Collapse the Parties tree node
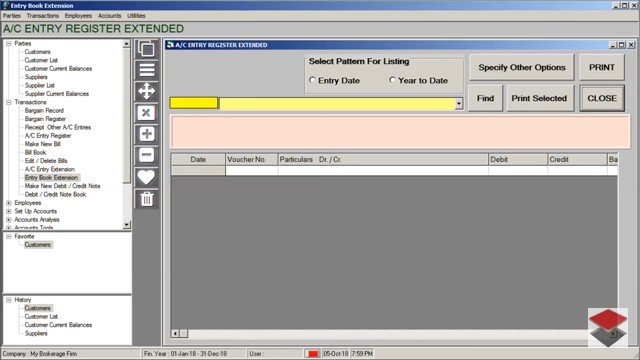640x360 pixels. 9,43
